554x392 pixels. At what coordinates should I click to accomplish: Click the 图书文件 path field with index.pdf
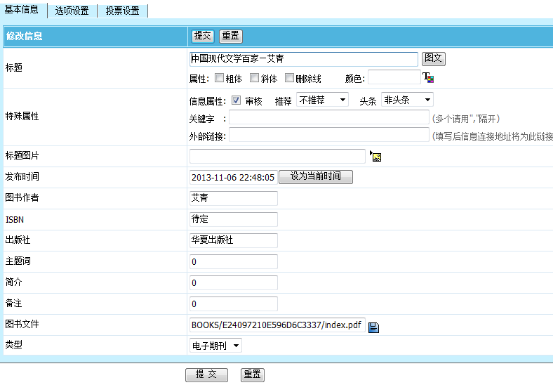click(277, 325)
